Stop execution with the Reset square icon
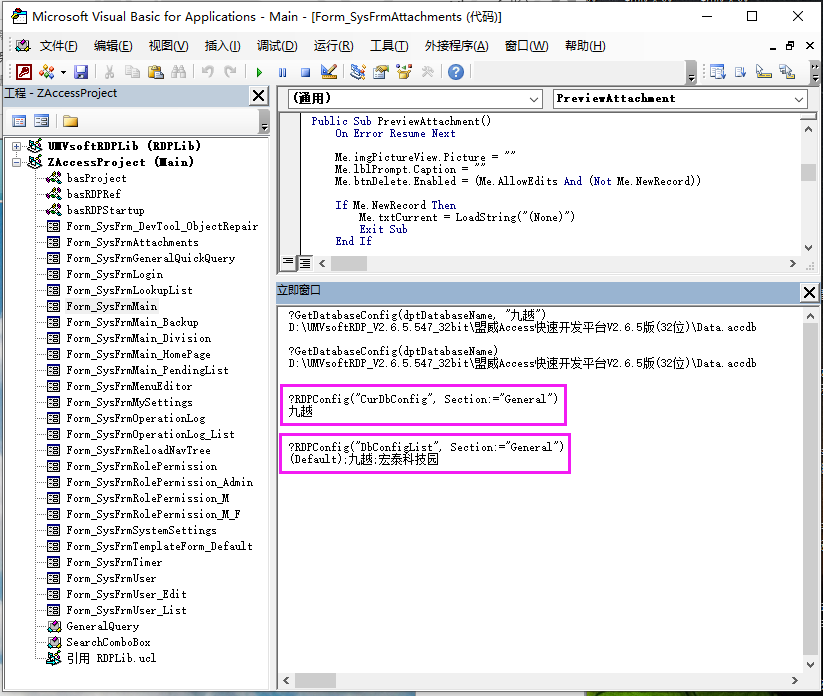823x696 pixels. tap(305, 72)
